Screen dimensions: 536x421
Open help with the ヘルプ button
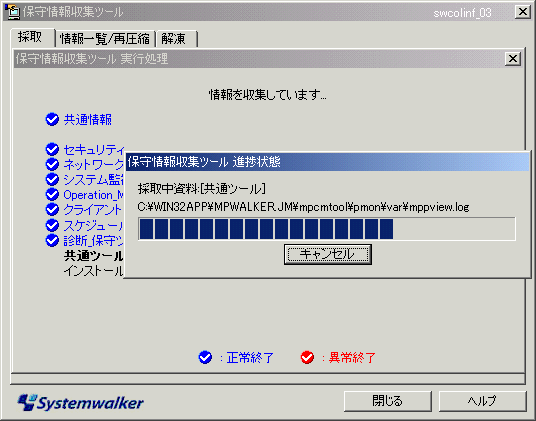click(x=482, y=401)
